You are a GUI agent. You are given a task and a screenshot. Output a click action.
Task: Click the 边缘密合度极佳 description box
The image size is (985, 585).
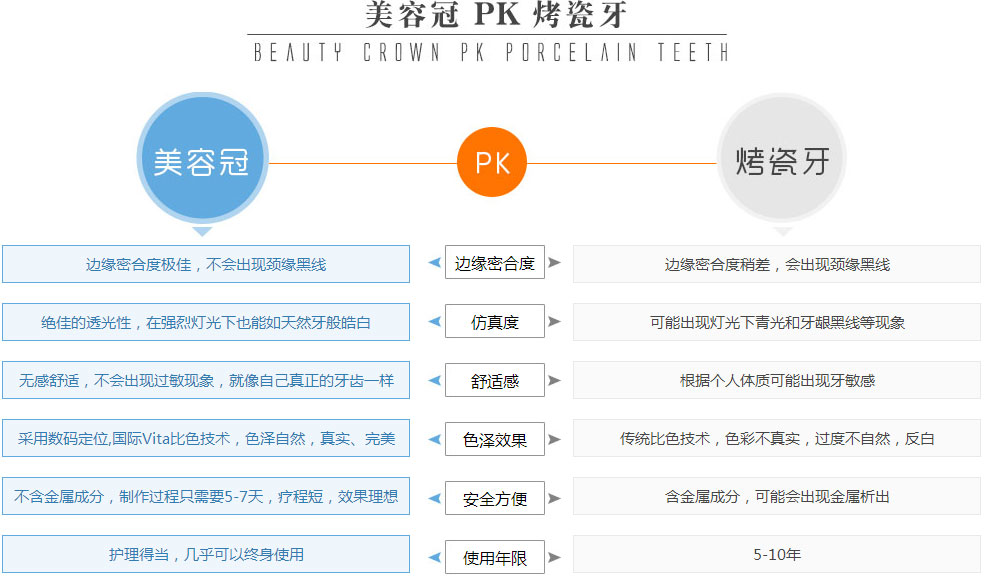[x=206, y=264]
